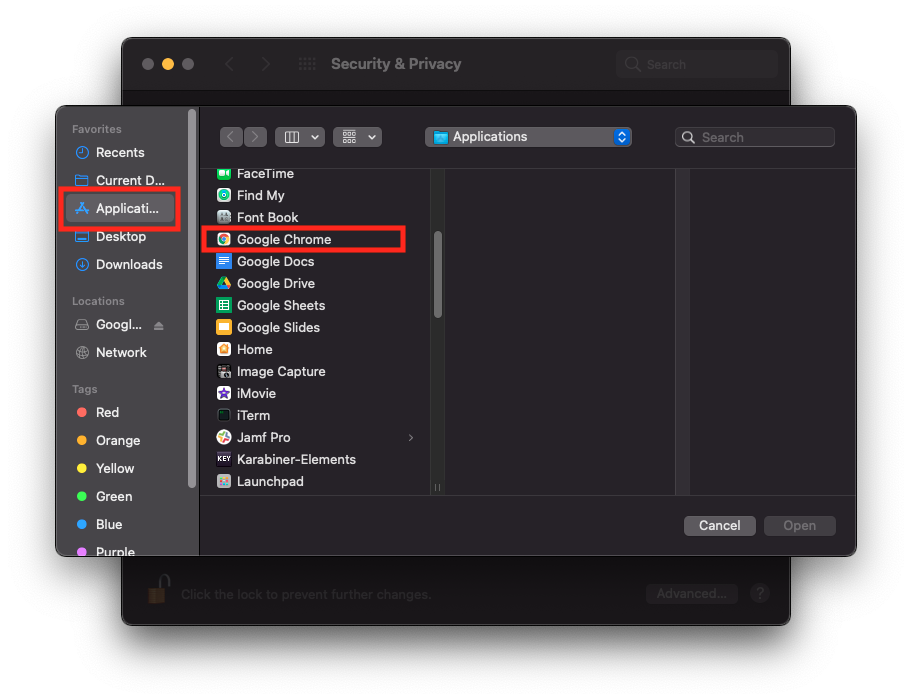Click the iMovie app icon

click(224, 393)
